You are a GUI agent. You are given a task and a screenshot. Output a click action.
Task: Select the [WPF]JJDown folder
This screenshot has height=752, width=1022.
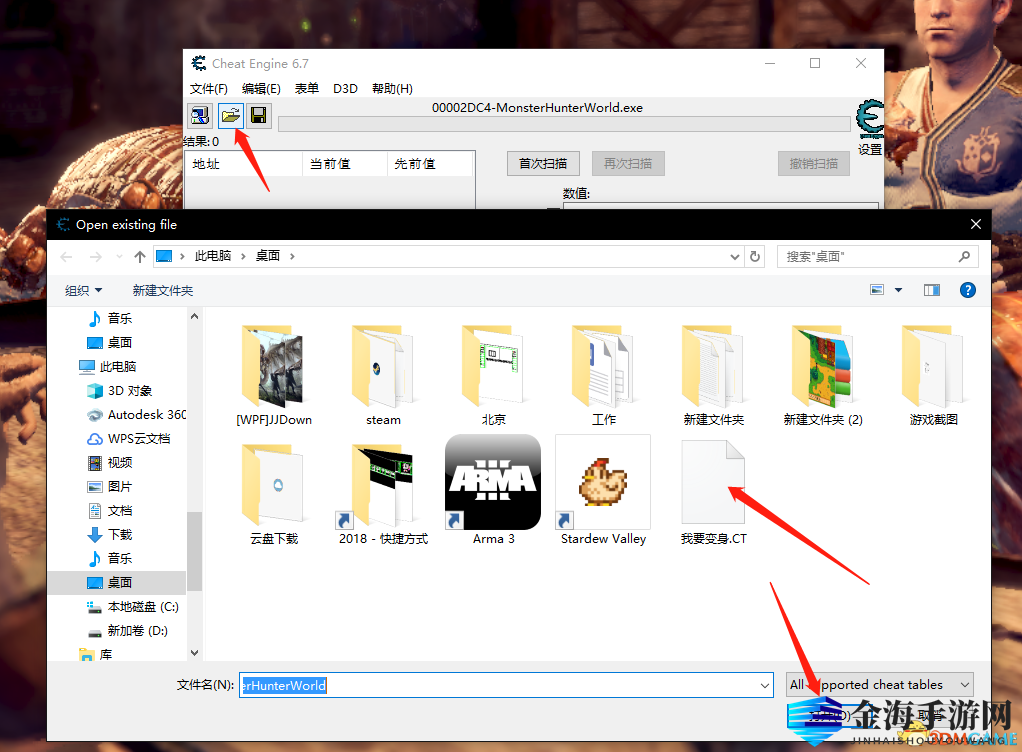(x=274, y=375)
